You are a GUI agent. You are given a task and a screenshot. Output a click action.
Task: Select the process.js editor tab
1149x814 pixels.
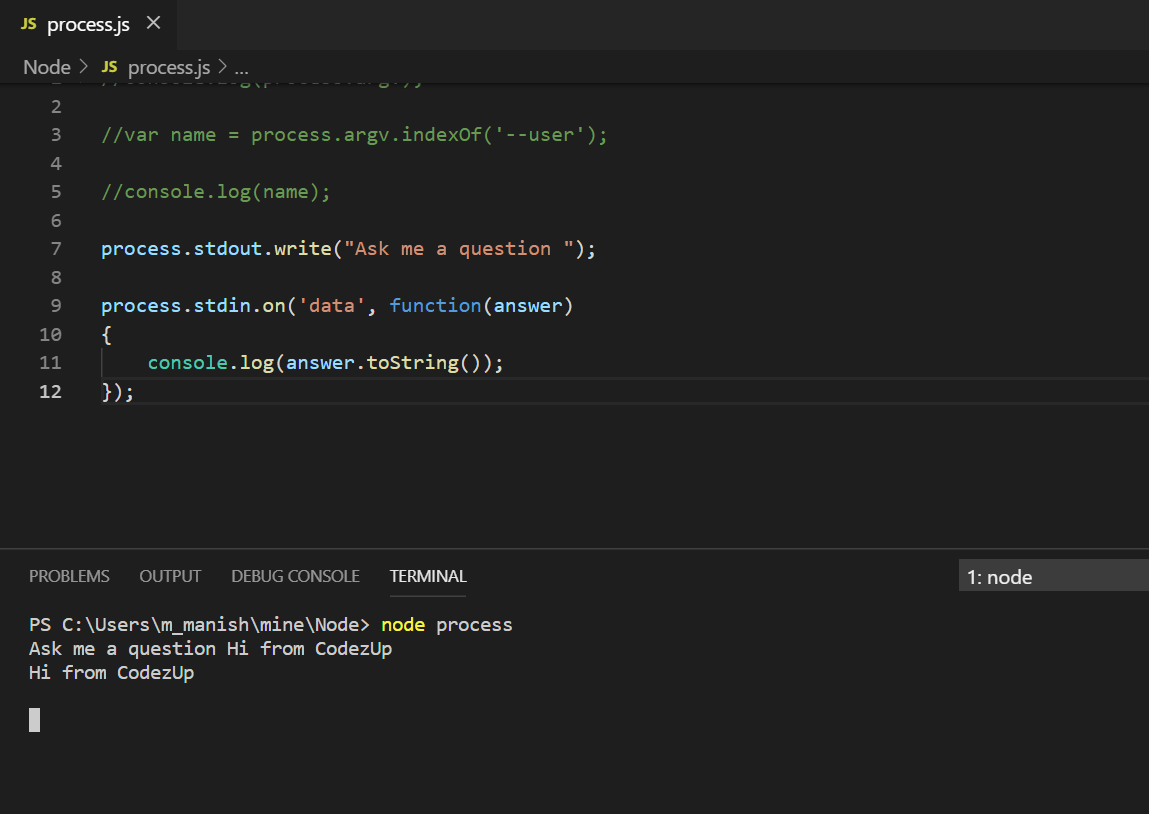(90, 24)
